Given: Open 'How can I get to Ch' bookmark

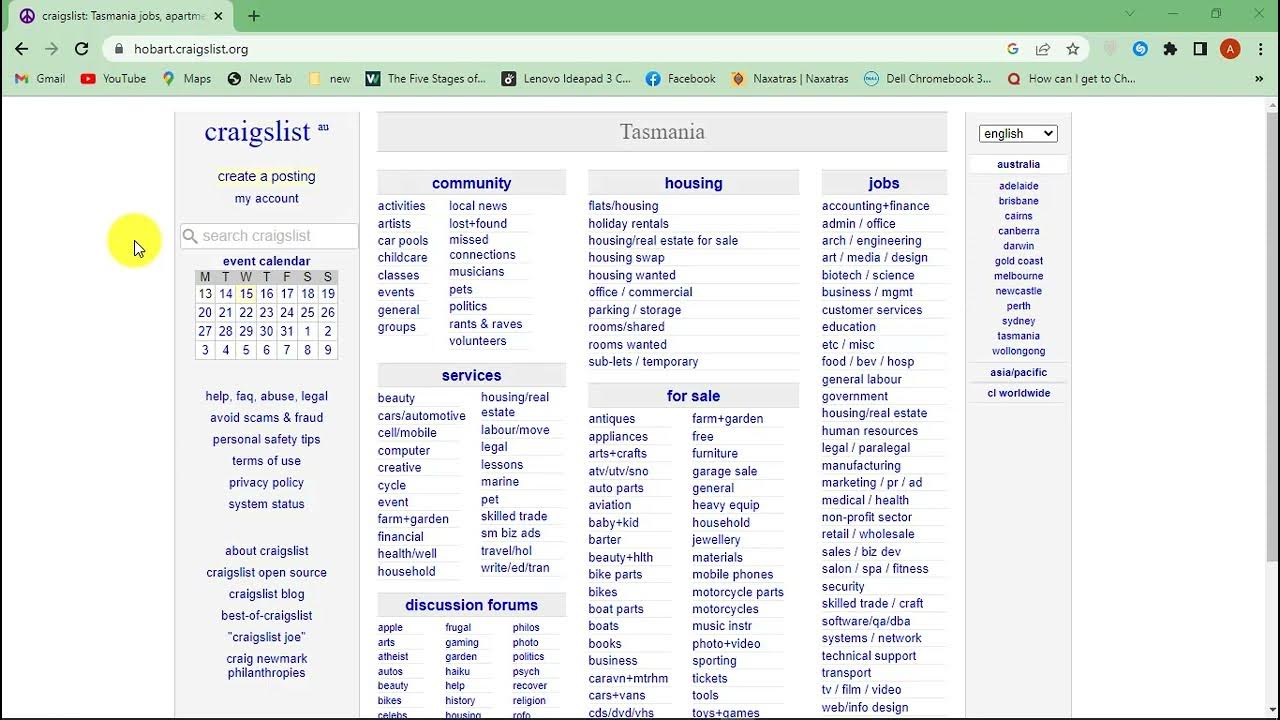Looking at the screenshot, I should click(x=1072, y=79).
